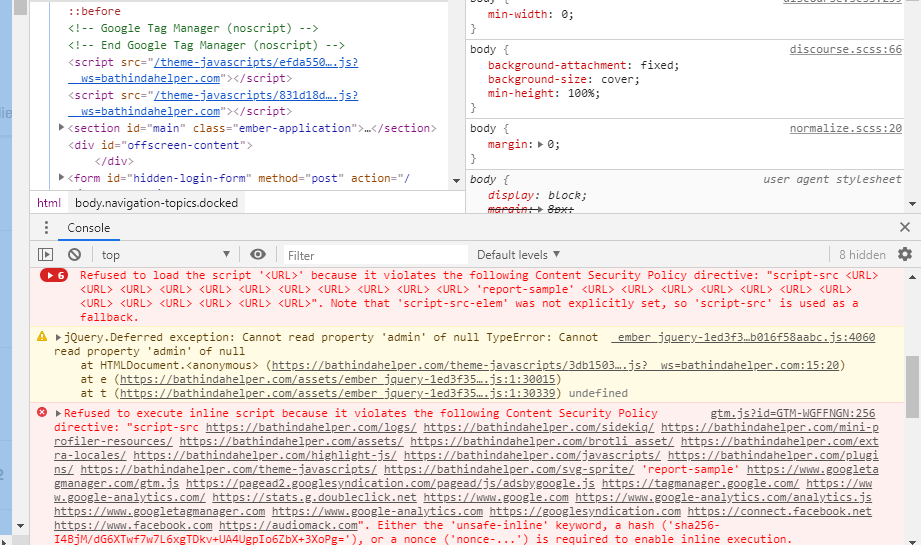Viewport: 921px width, 545px height.
Task: Open https://bathindahelper.com/logs/ link
Action: tap(311, 427)
